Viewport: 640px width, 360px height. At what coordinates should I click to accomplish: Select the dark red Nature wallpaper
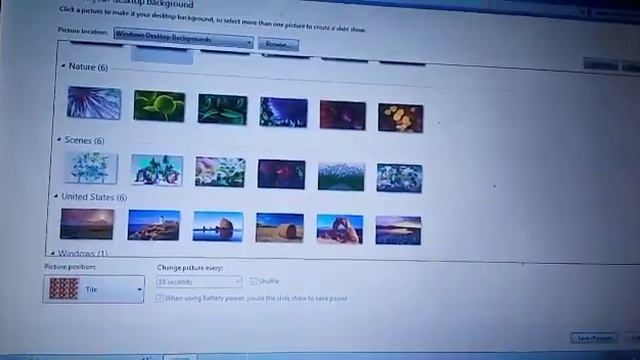click(342, 116)
